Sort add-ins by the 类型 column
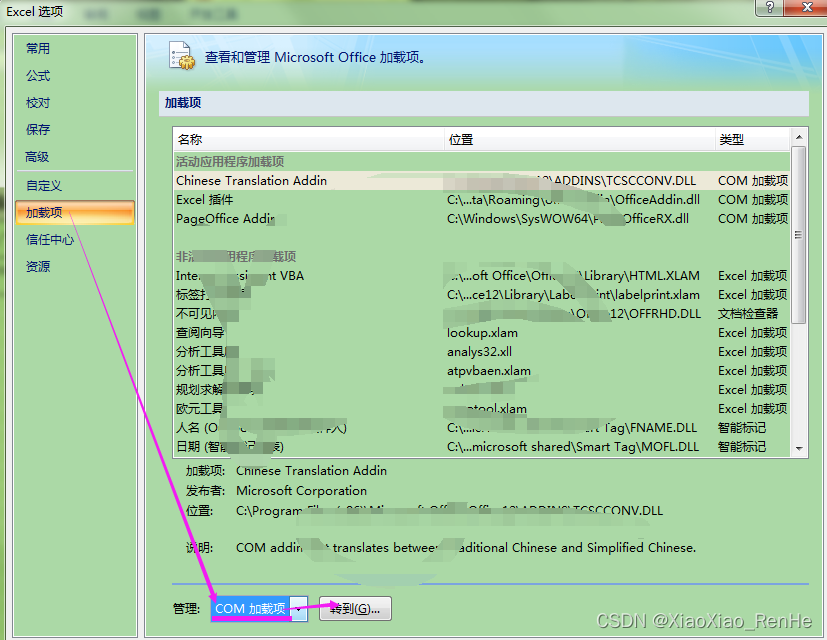827x640 pixels. (x=731, y=139)
